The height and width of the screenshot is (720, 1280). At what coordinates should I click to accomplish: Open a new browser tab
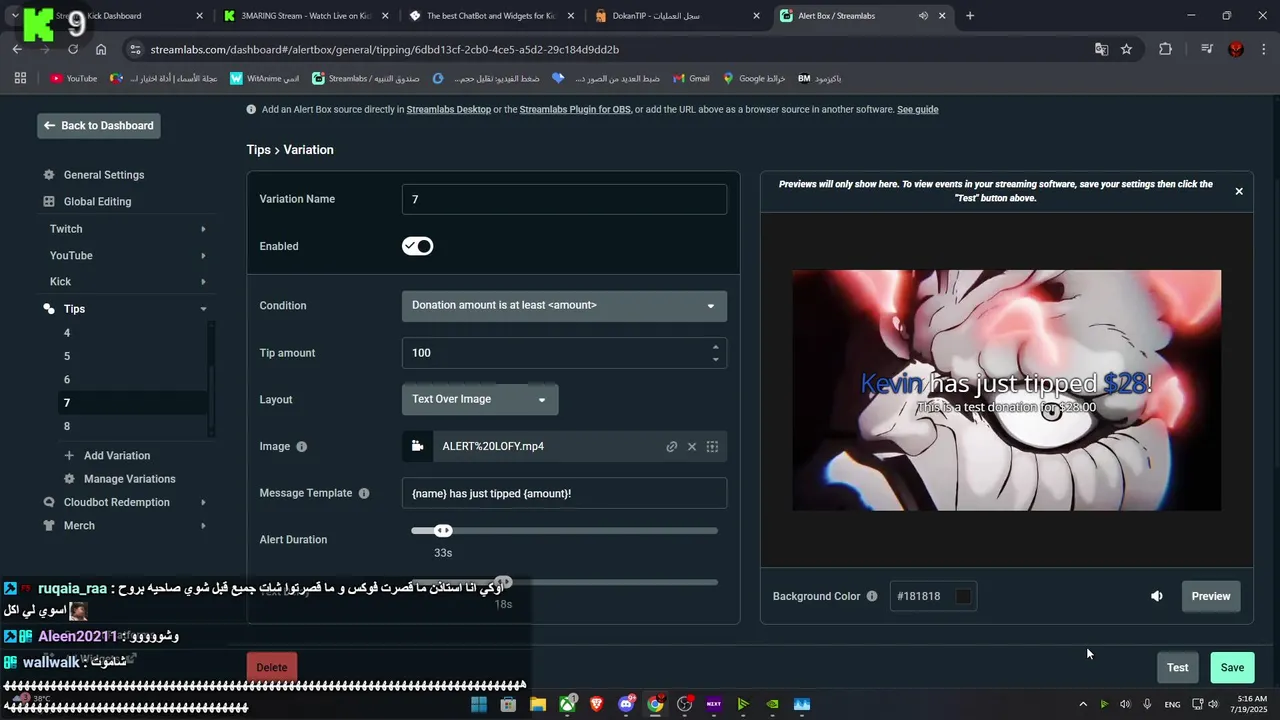pyautogui.click(x=969, y=16)
